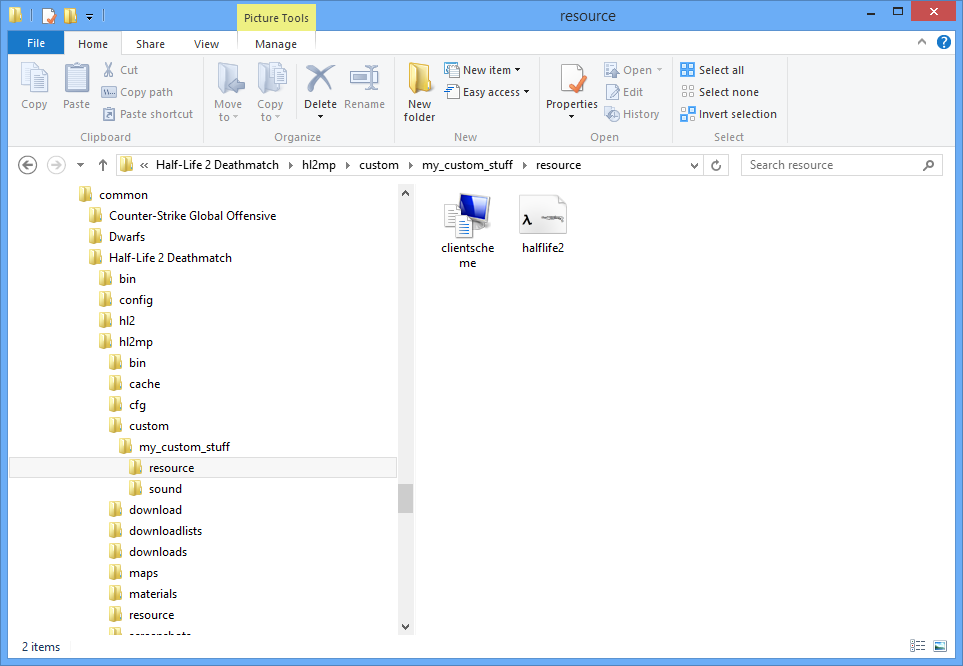Viewport: 963px width, 666px height.
Task: Select the cfg folder
Action: click(x=128, y=405)
